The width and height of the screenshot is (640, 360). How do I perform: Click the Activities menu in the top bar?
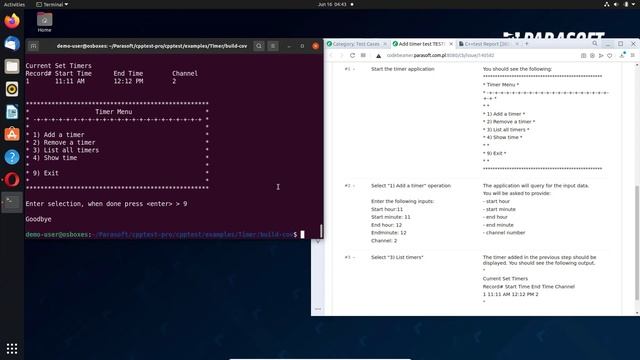pyautogui.click(x=14, y=4)
